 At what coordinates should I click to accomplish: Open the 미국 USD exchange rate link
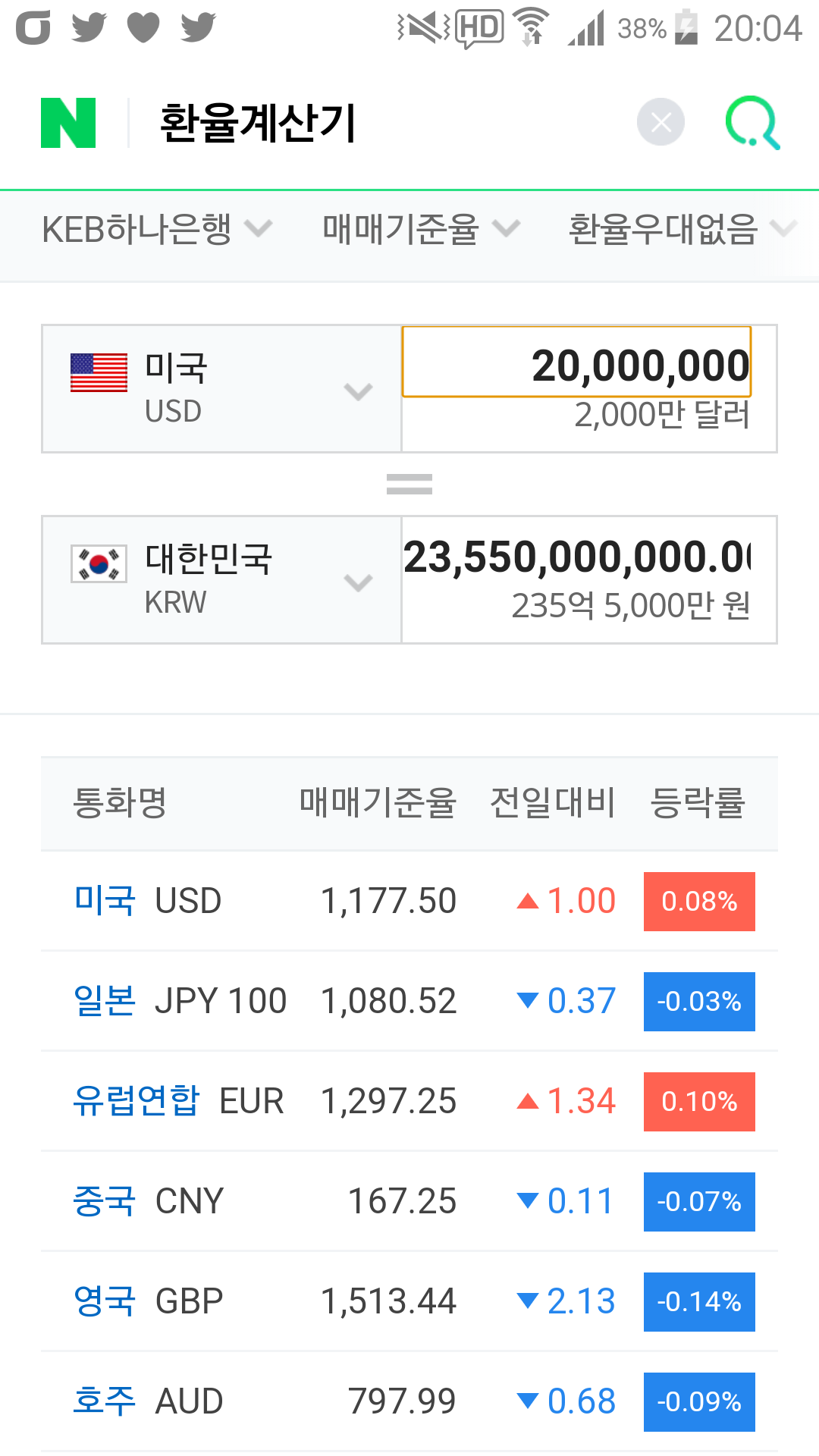pyautogui.click(x=105, y=901)
